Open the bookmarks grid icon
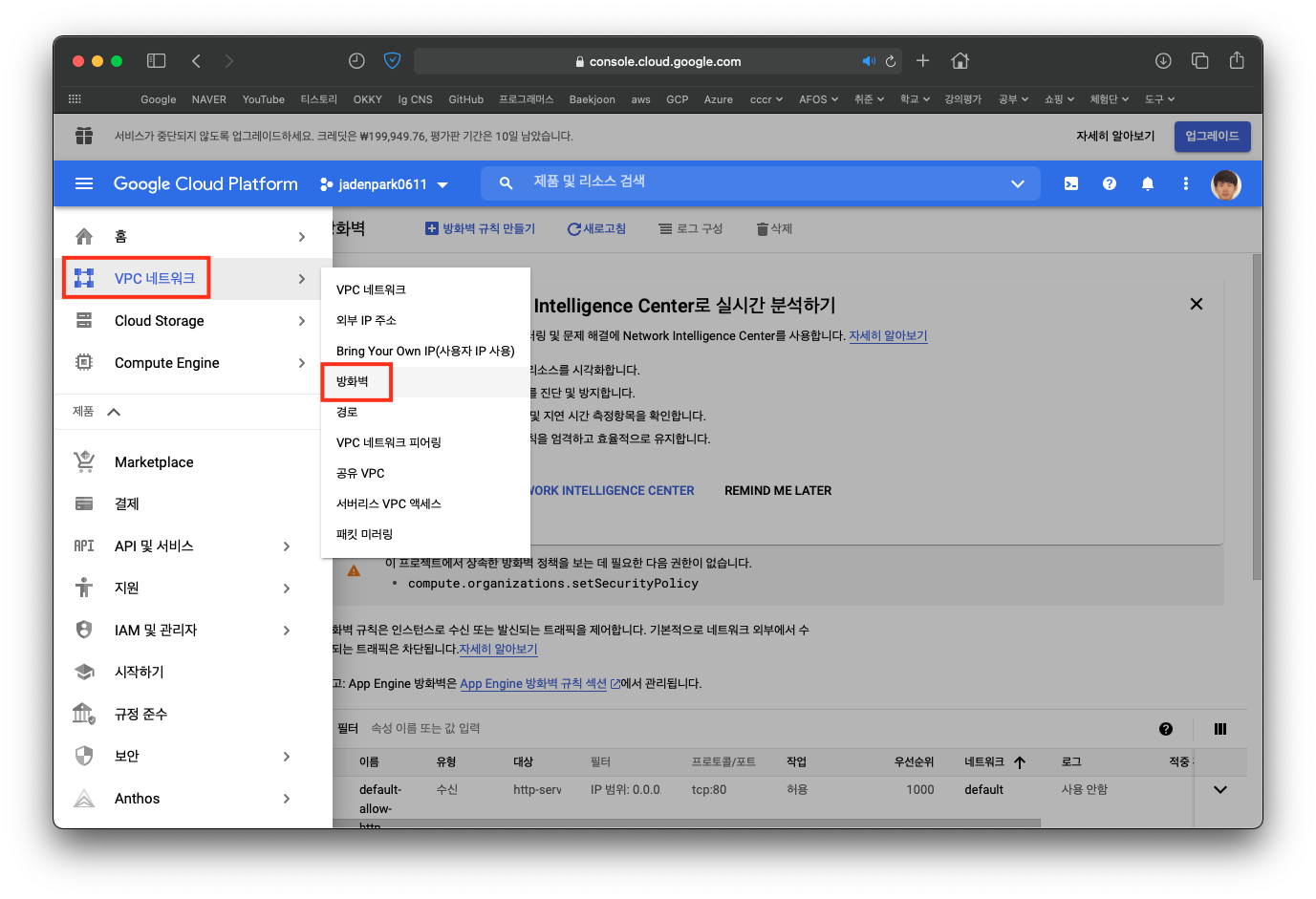This screenshot has height=899, width=1316. [75, 99]
